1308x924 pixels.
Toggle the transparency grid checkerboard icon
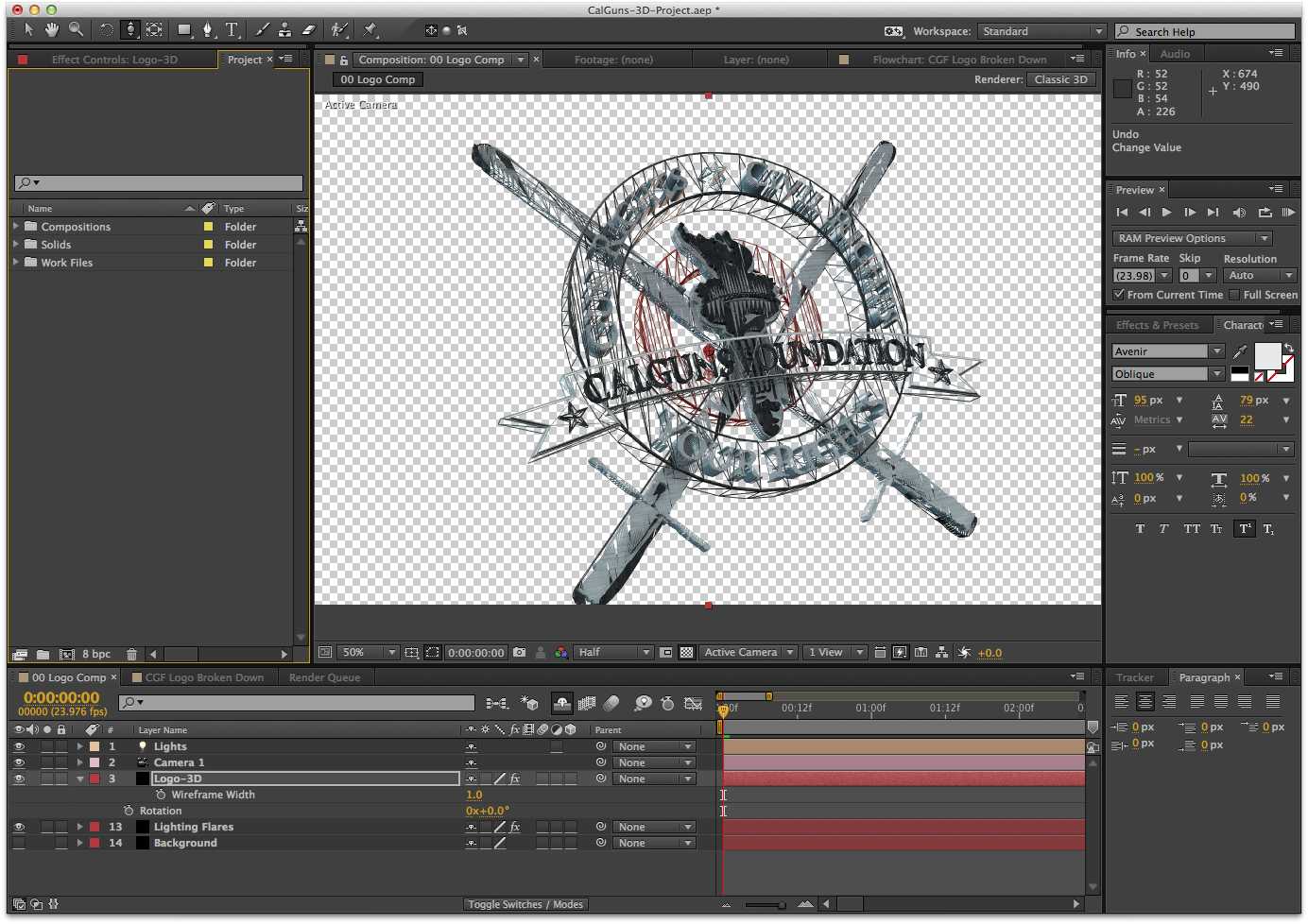click(x=687, y=653)
